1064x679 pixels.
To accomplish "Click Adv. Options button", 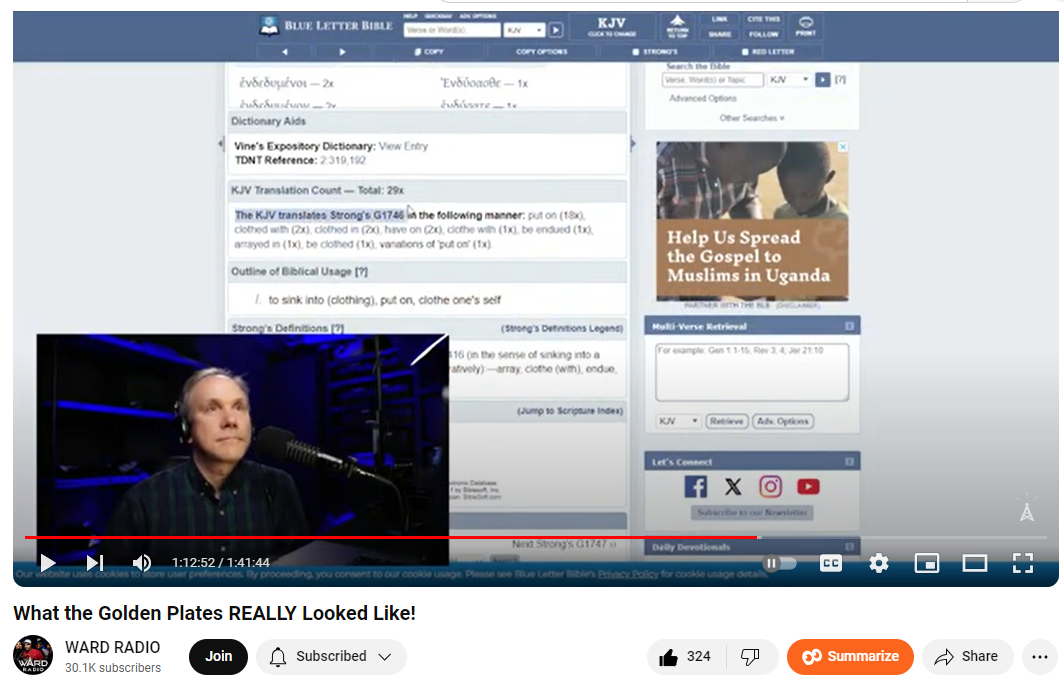I will (x=783, y=421).
